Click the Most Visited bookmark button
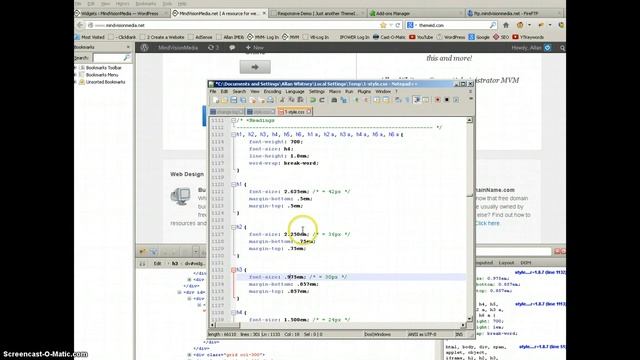The height and width of the screenshot is (360, 640). 89,37
